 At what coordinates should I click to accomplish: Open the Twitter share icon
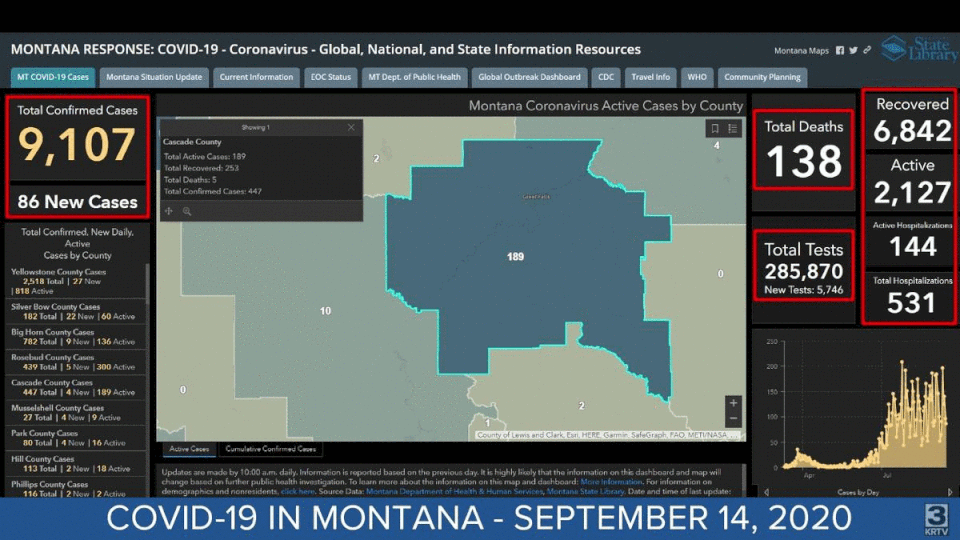853,51
